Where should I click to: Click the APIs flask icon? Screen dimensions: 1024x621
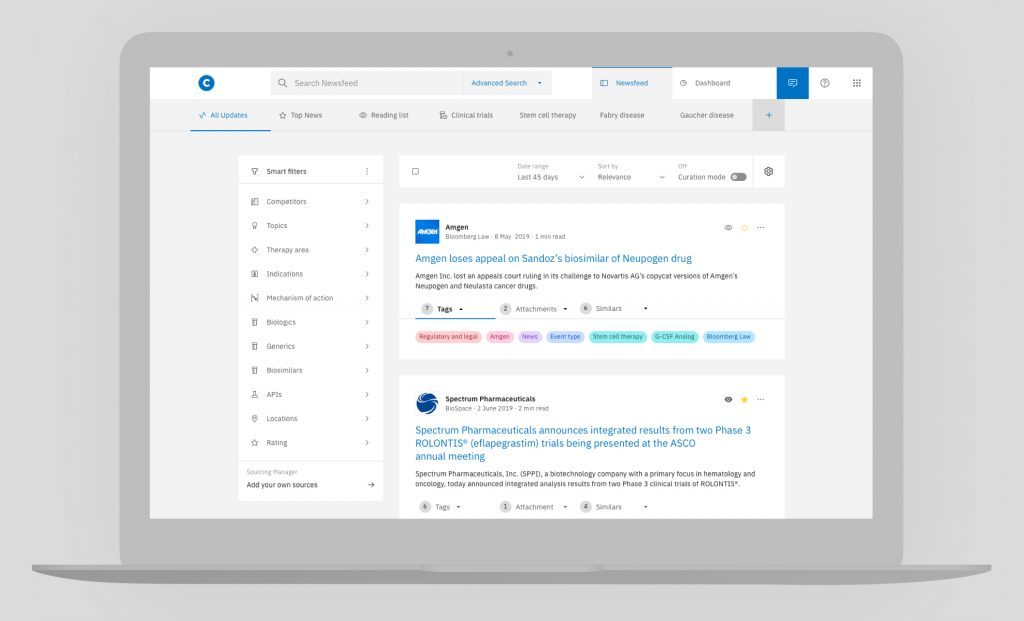click(x=255, y=394)
